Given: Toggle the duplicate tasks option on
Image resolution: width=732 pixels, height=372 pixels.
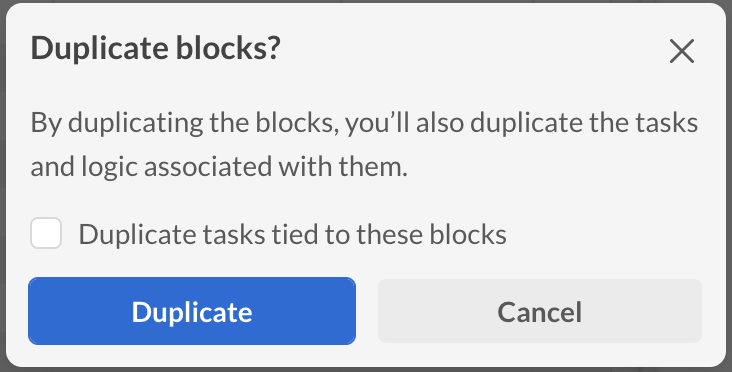Looking at the screenshot, I should 46,233.
